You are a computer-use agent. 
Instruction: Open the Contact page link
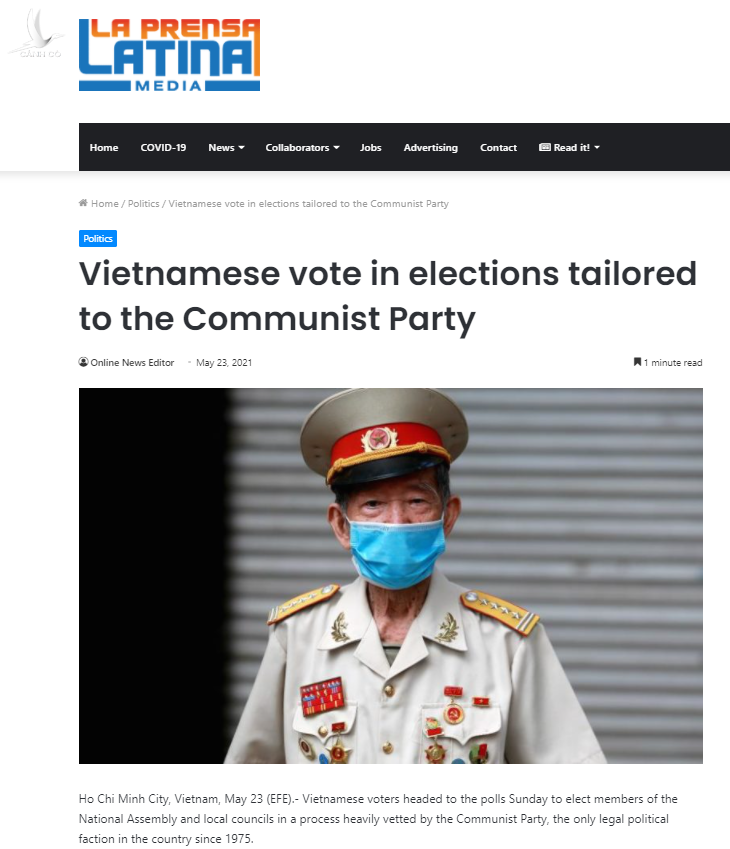[498, 147]
